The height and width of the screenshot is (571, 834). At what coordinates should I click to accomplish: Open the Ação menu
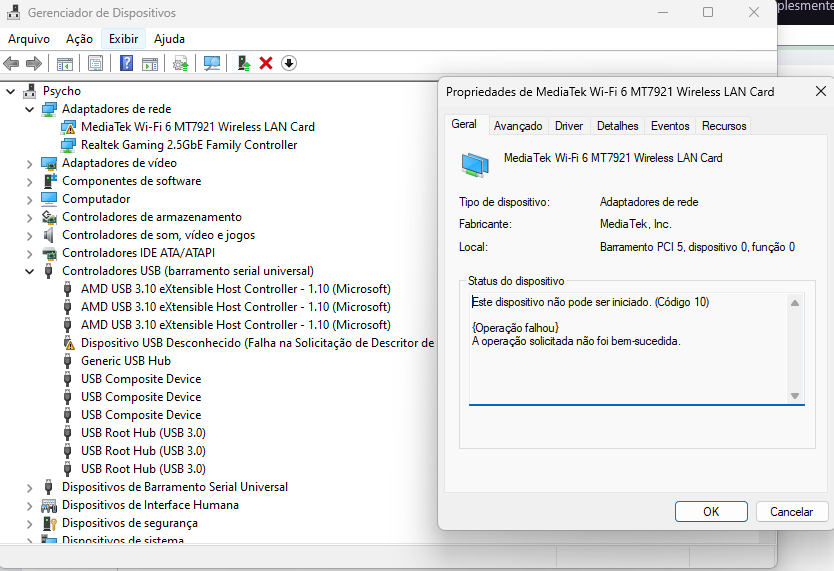click(x=79, y=39)
